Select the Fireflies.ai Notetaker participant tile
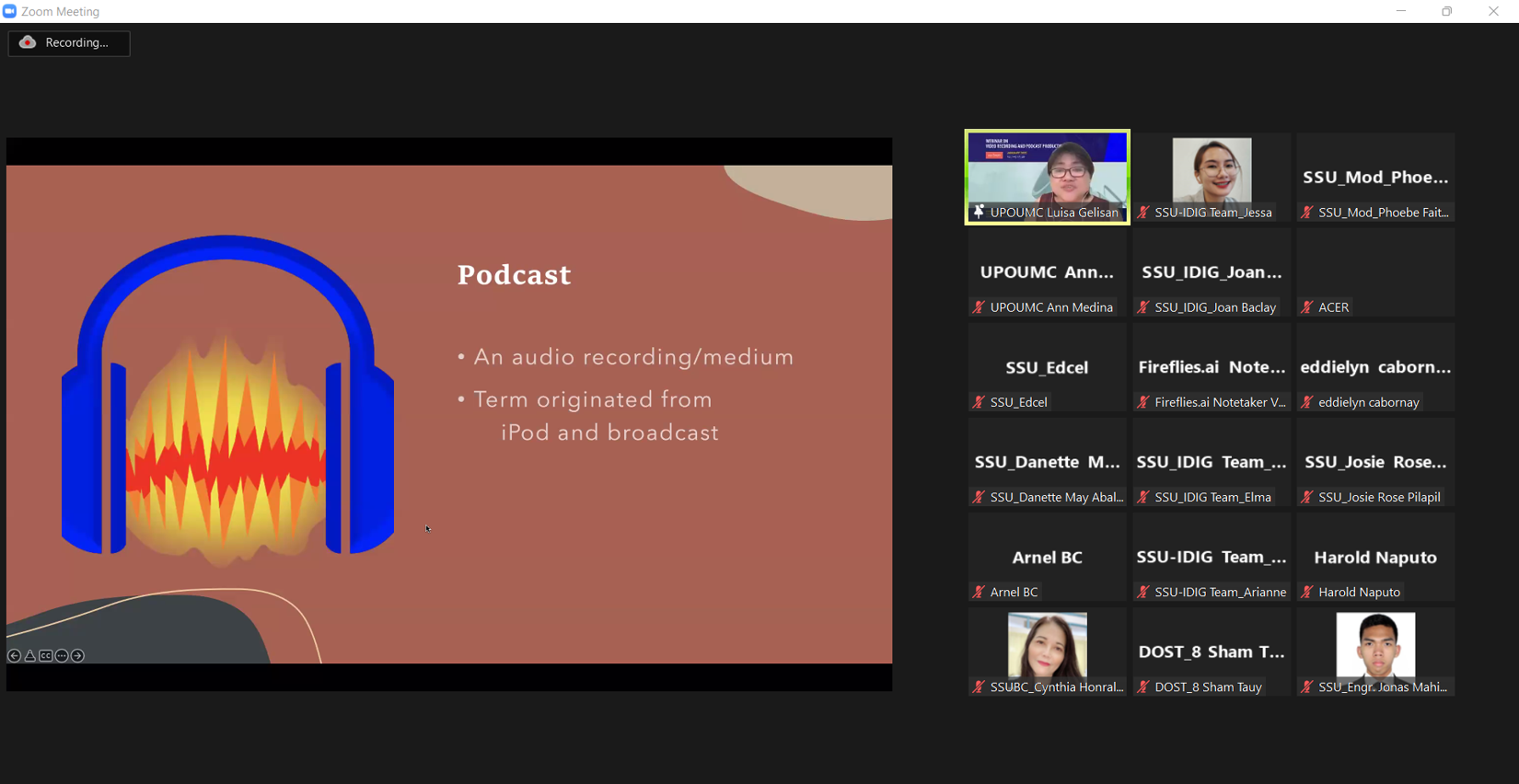 [1212, 368]
